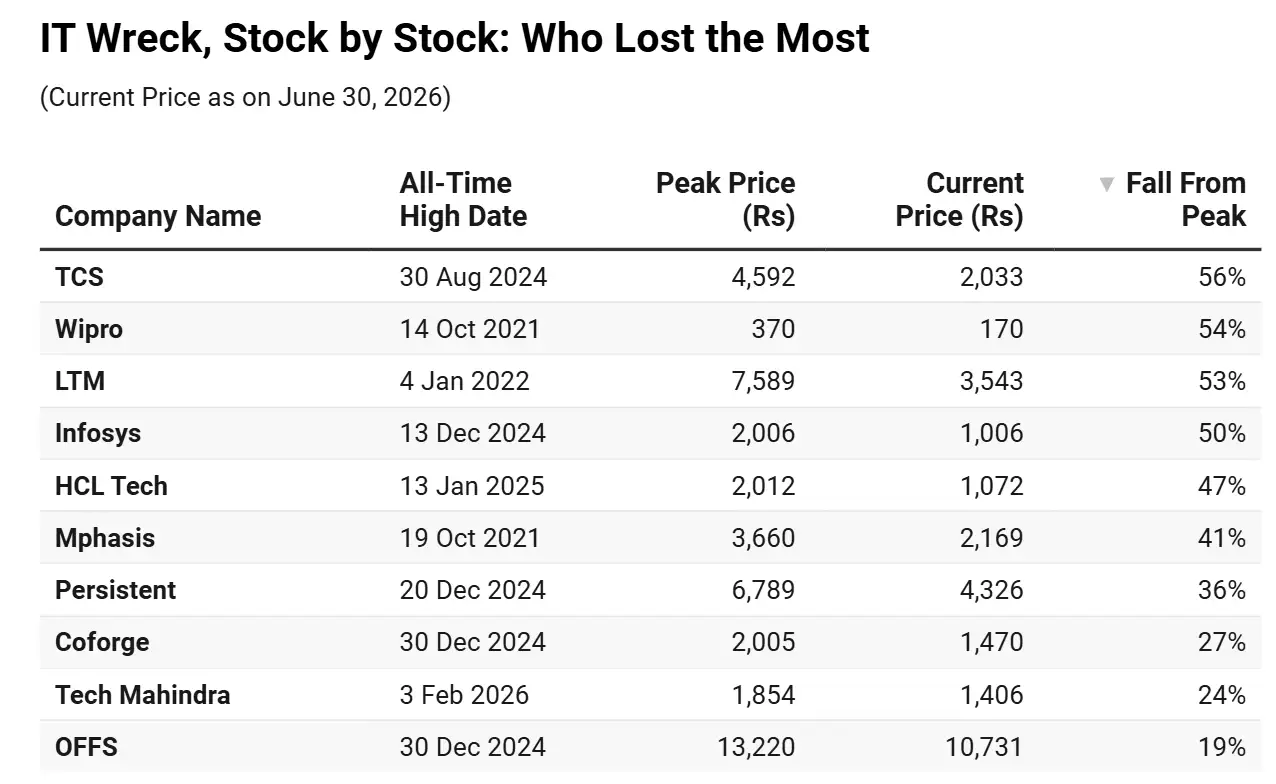Select the LTM row label
The width and height of the screenshot is (1276, 784).
coord(80,381)
